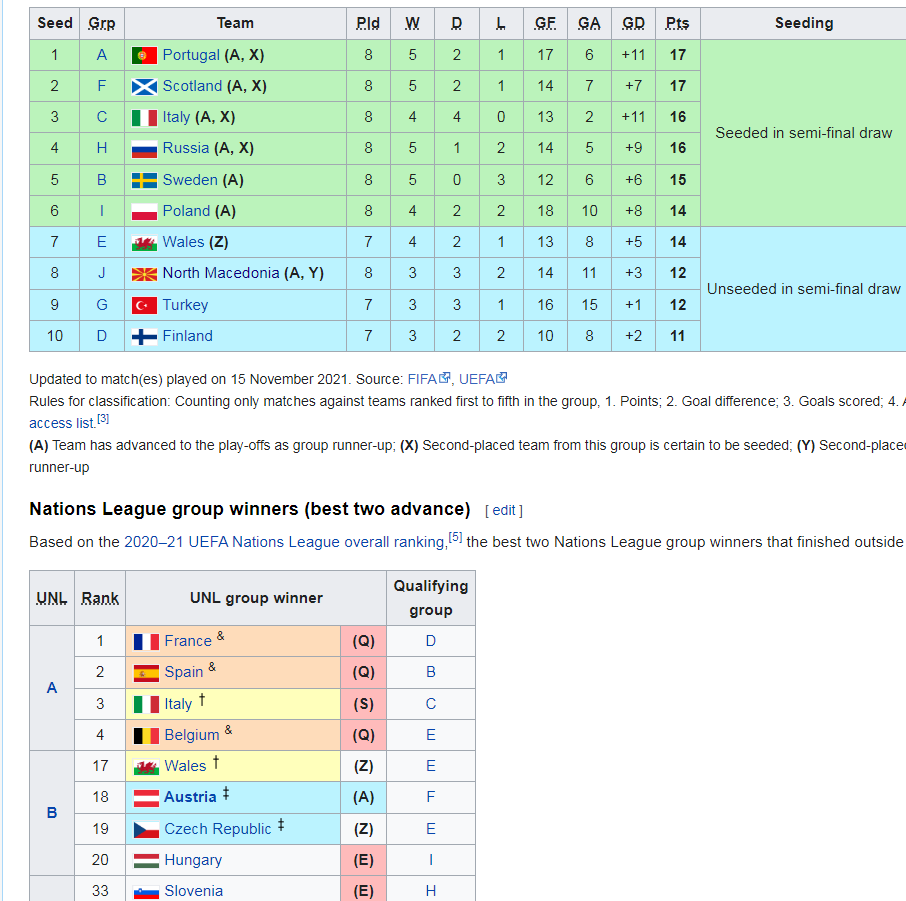
Task: Follow the UEFA source link
Action: pos(478,379)
